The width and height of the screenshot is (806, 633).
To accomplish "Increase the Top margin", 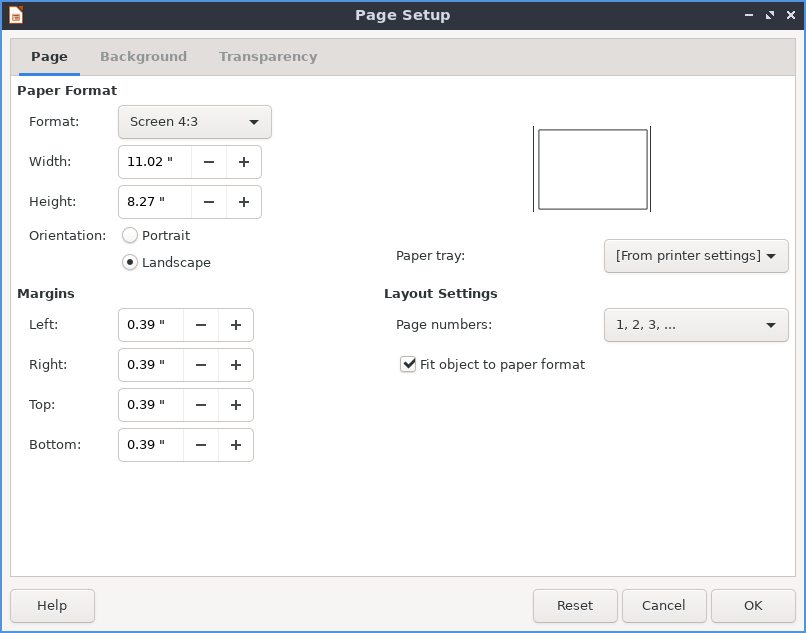I will click(x=236, y=405).
